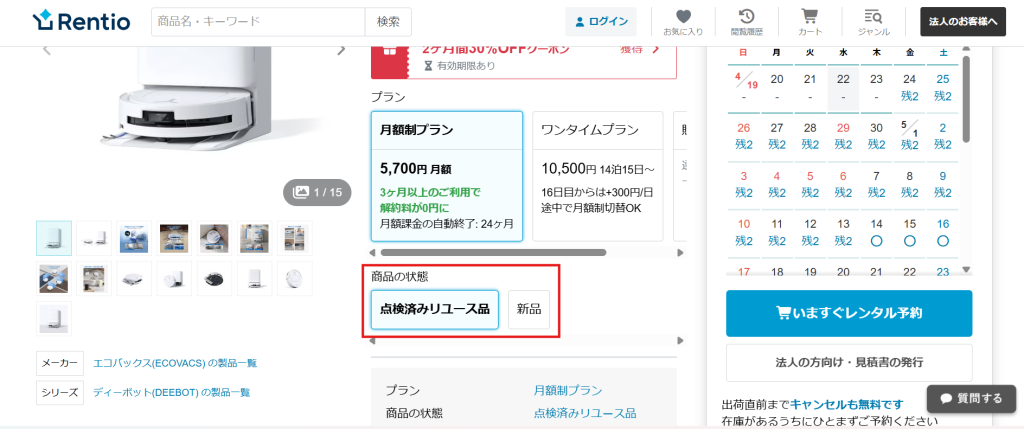Image resolution: width=1024 pixels, height=429 pixels.
Task: Click the シリーズ label
Action: (x=60, y=392)
